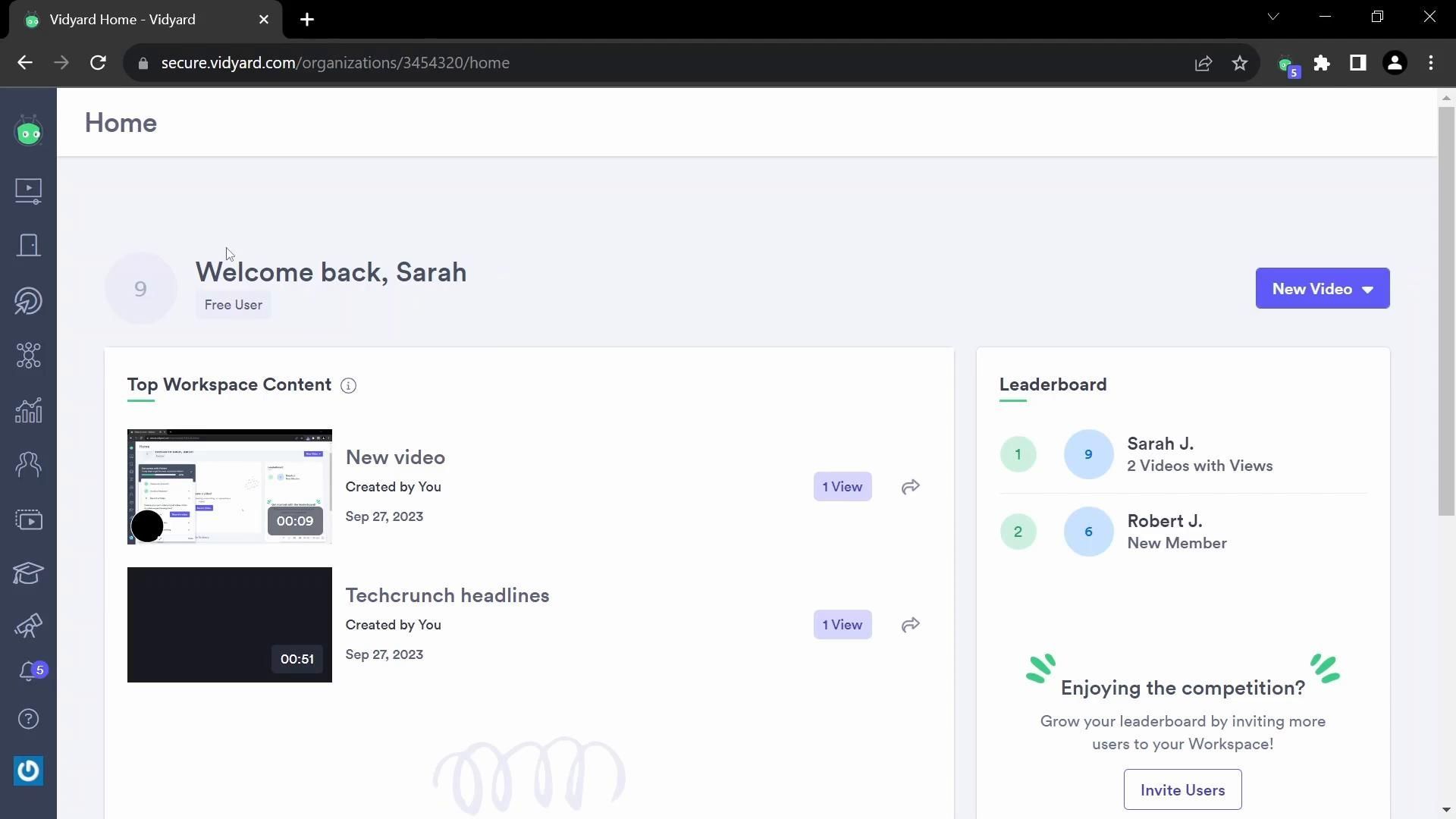Share Techcrunch headlines via arrow icon
1456x819 pixels.
click(x=911, y=625)
